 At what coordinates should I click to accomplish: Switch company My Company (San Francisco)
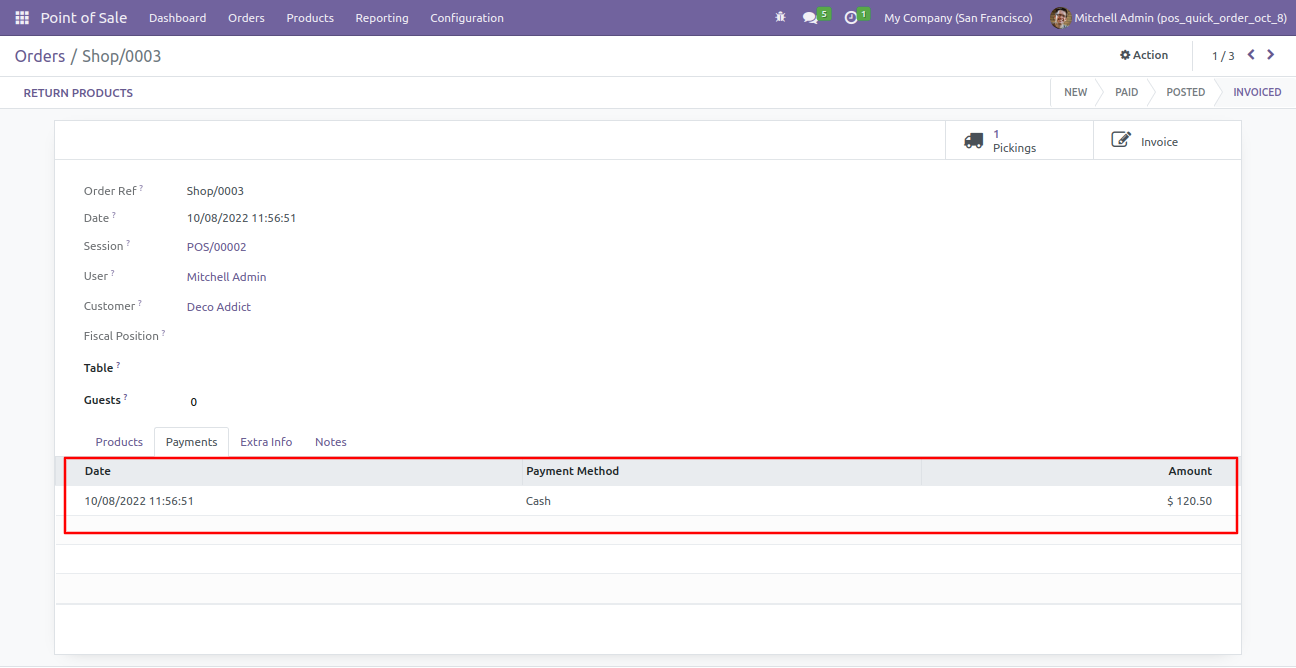click(x=958, y=18)
